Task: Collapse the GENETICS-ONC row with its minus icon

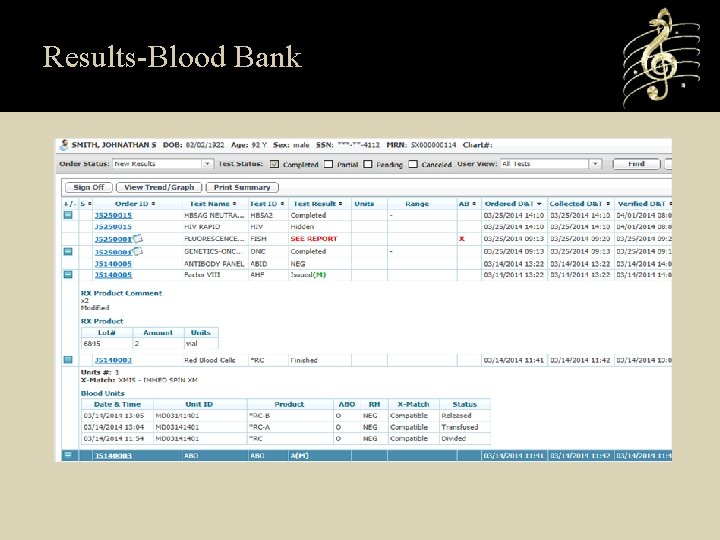Action: point(68,251)
